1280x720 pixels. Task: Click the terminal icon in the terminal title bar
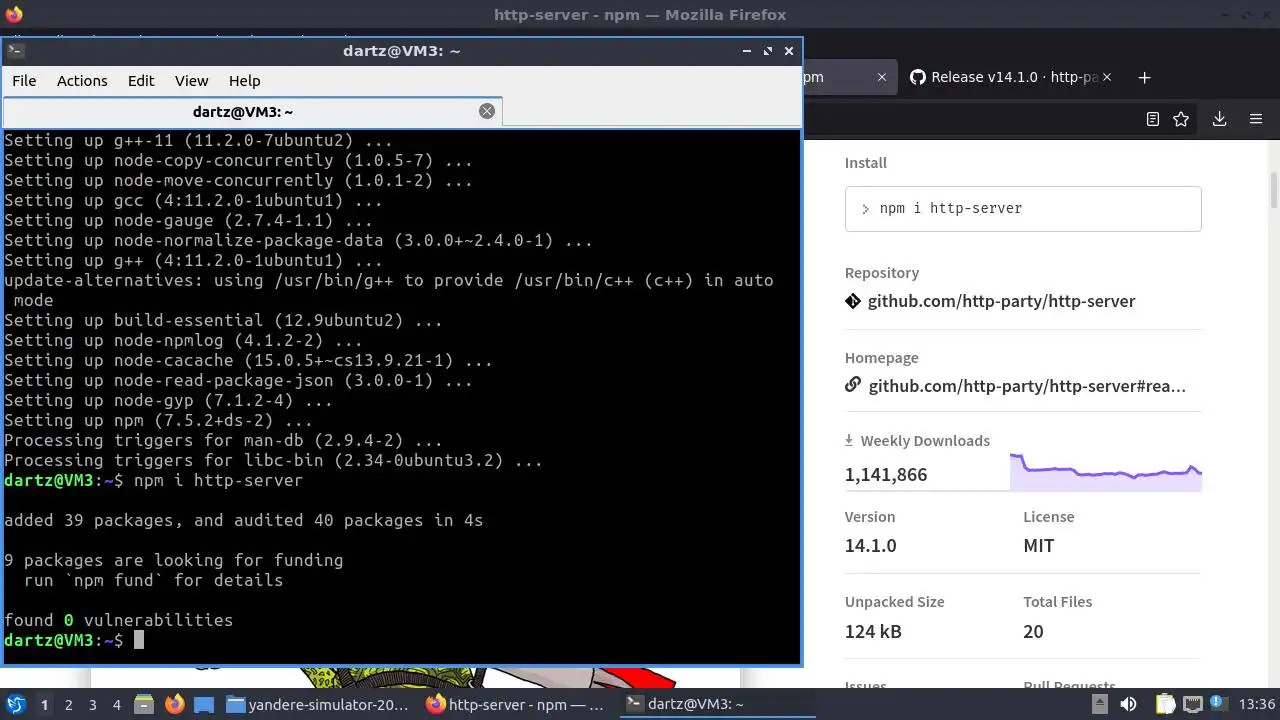[15, 51]
